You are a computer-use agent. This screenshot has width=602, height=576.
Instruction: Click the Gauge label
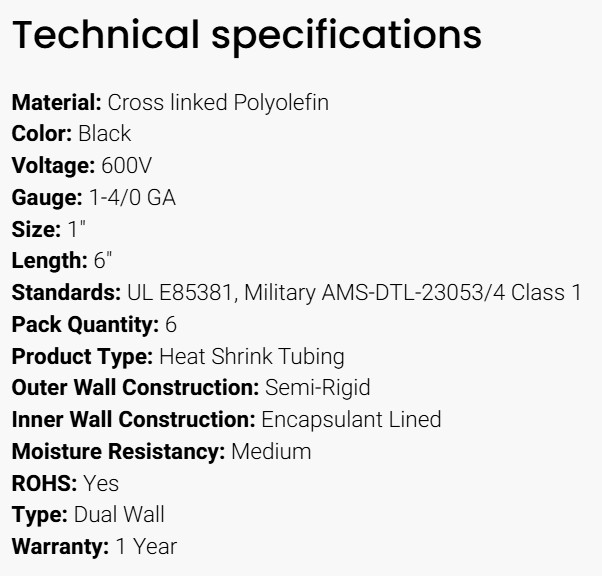click(46, 198)
